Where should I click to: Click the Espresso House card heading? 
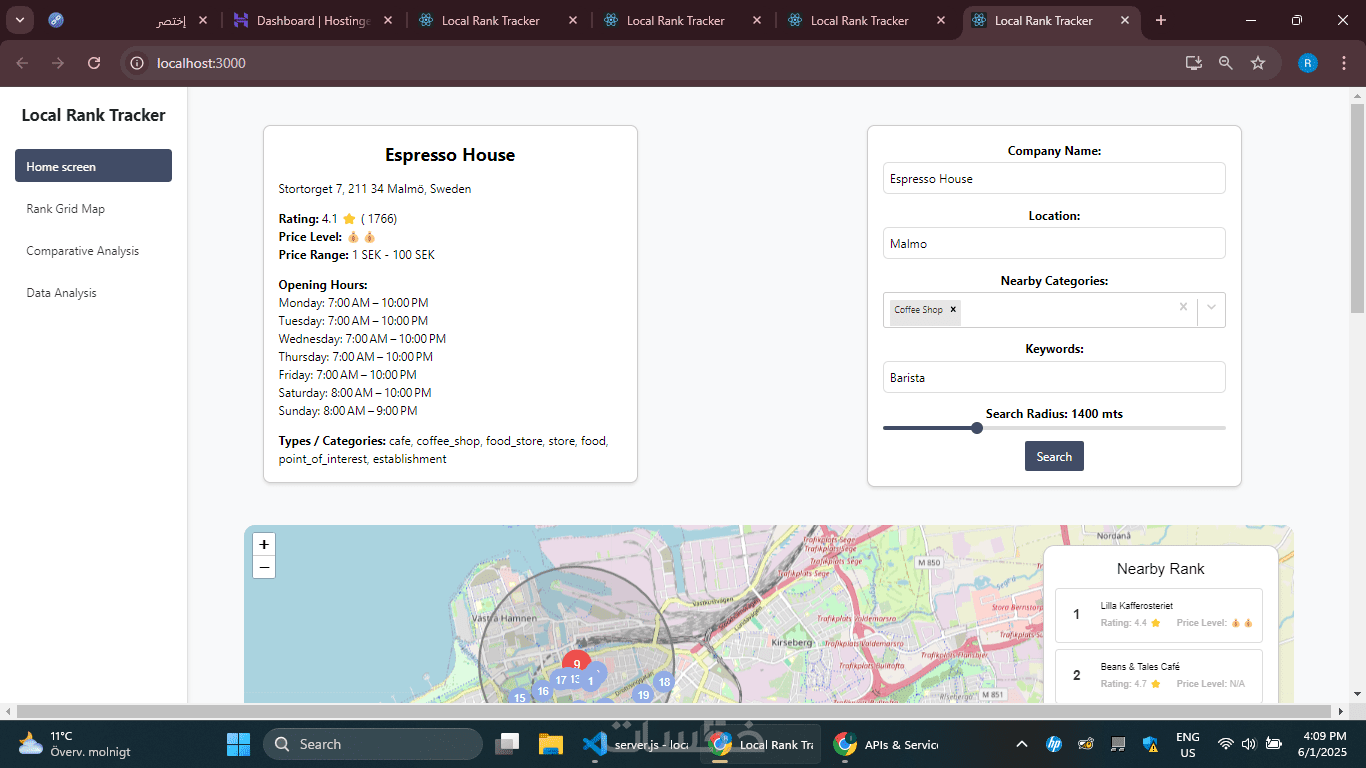450,155
